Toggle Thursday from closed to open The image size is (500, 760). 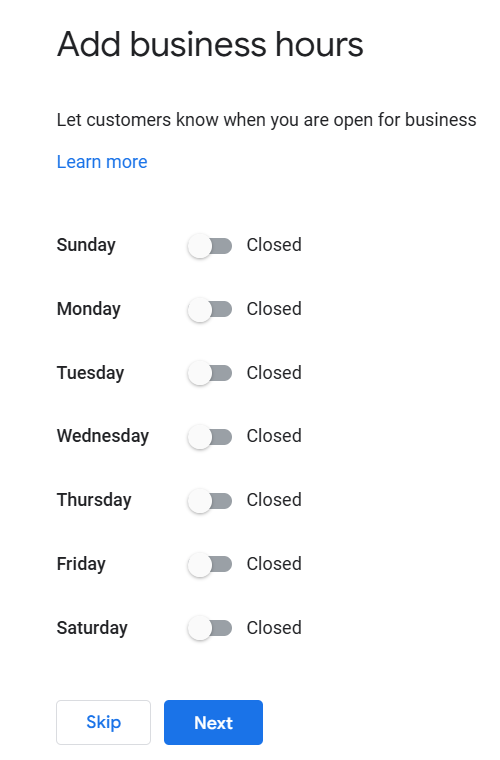(210, 501)
